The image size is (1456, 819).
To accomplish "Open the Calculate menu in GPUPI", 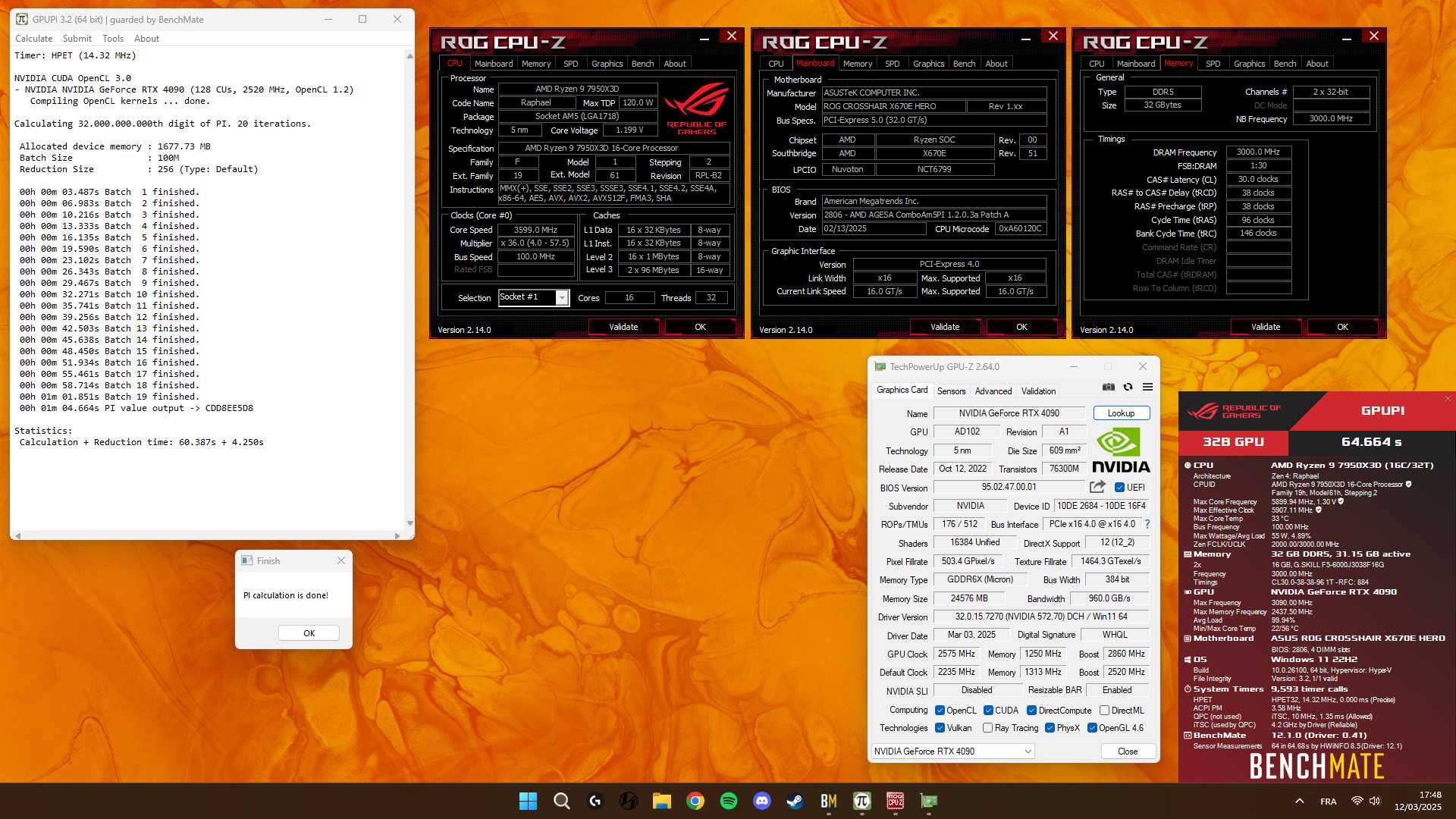I will pyautogui.click(x=34, y=39).
